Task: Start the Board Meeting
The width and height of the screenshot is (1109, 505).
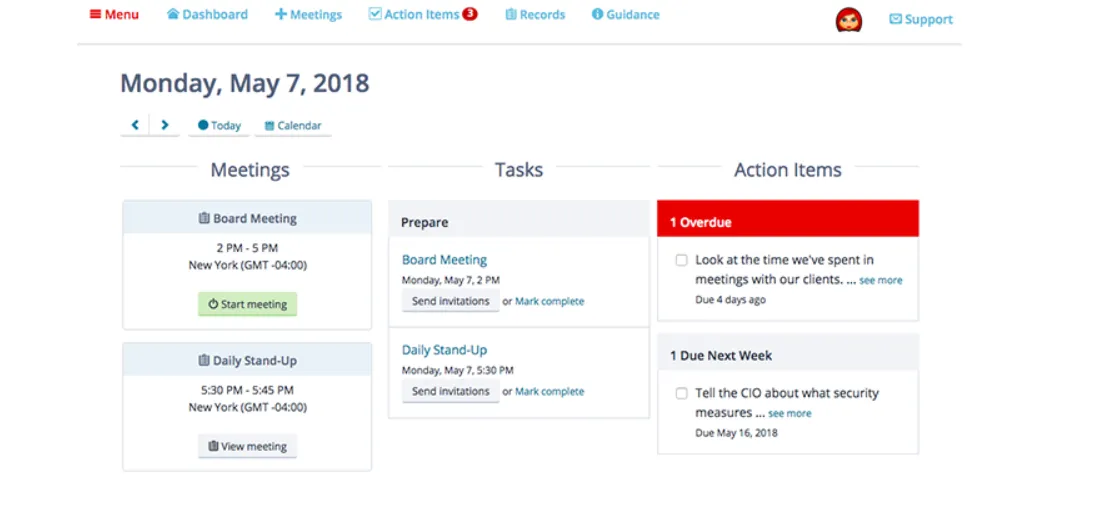Action: (x=248, y=304)
